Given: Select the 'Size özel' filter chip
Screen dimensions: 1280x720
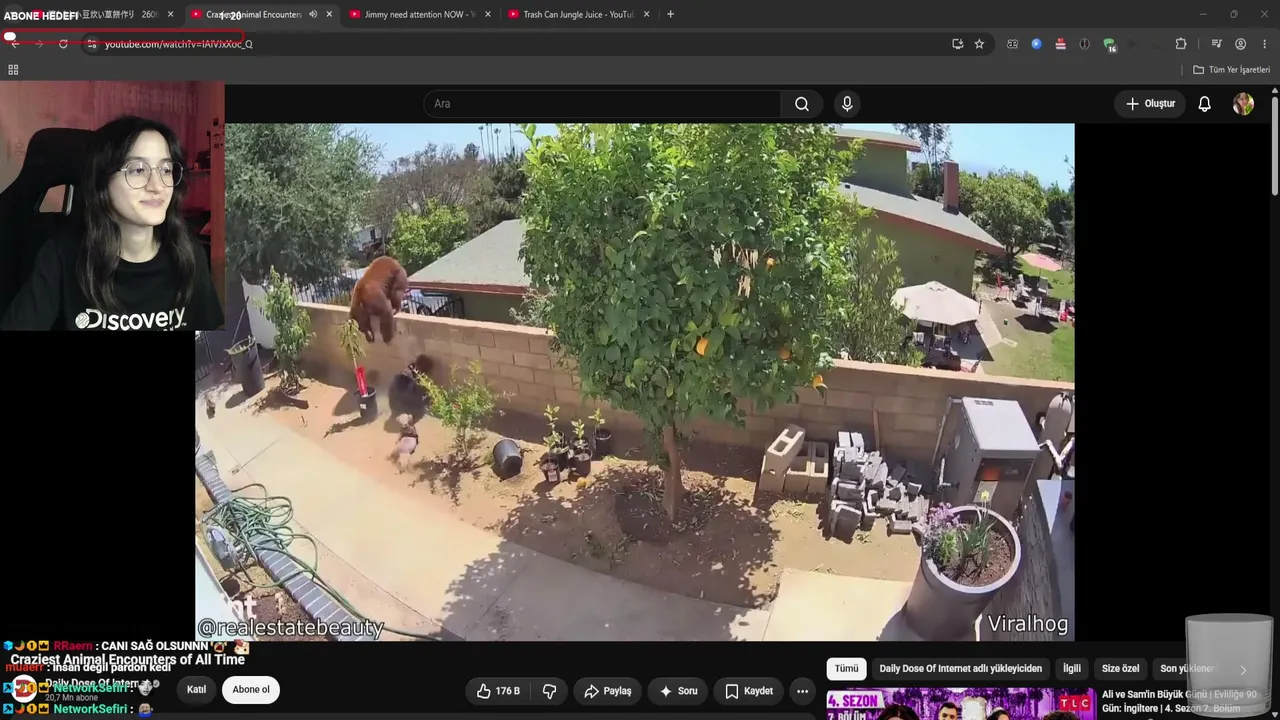Looking at the screenshot, I should point(1120,669).
